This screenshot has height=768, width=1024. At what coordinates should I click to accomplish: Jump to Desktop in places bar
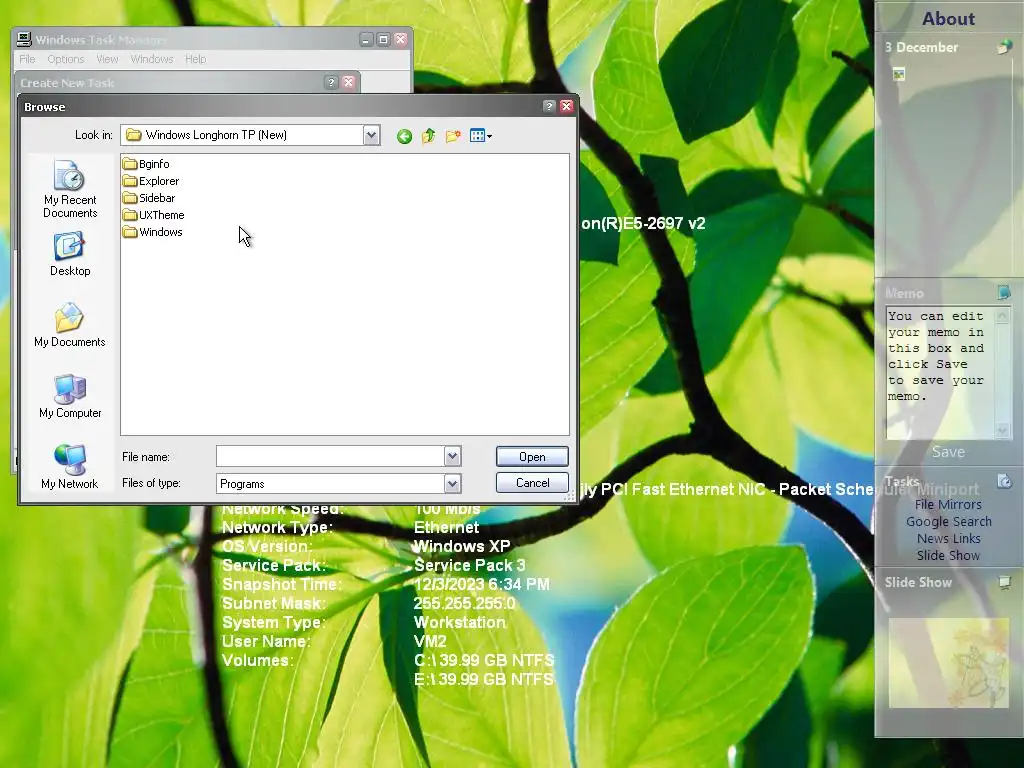(70, 255)
